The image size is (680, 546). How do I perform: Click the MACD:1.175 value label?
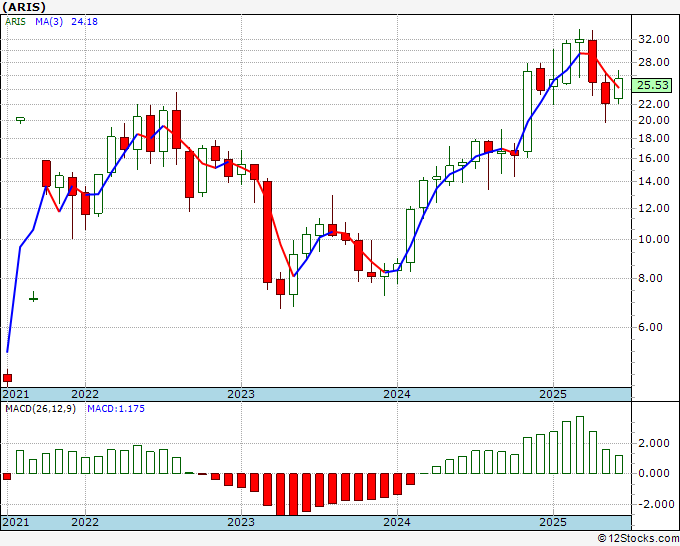coord(116,409)
